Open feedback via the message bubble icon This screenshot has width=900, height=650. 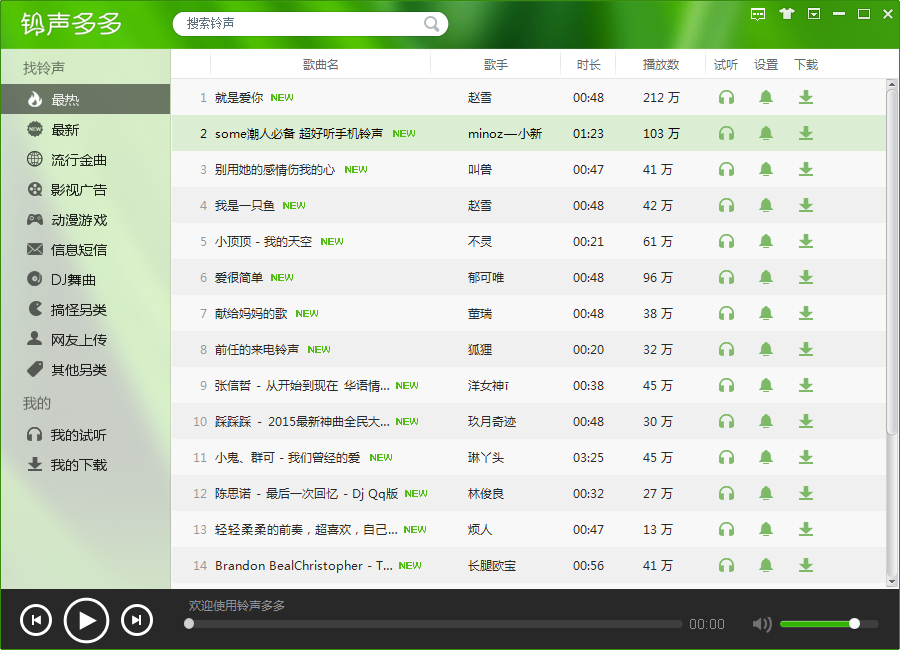coord(758,14)
